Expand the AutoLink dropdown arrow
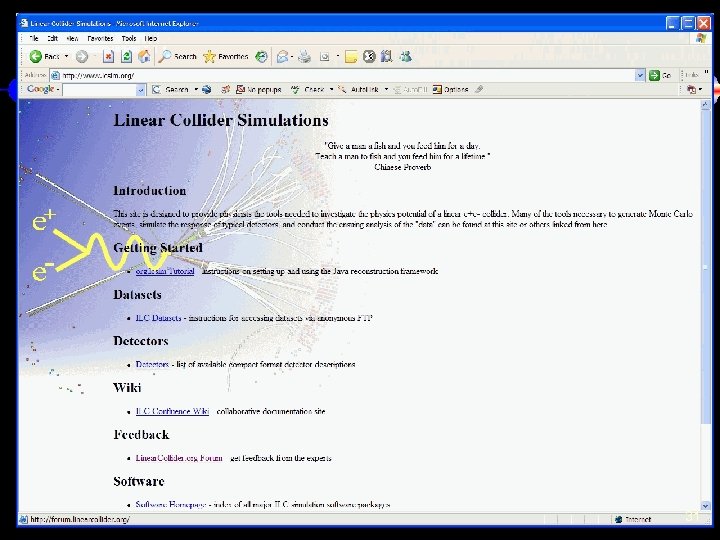This screenshot has width=720, height=540. [x=386, y=90]
